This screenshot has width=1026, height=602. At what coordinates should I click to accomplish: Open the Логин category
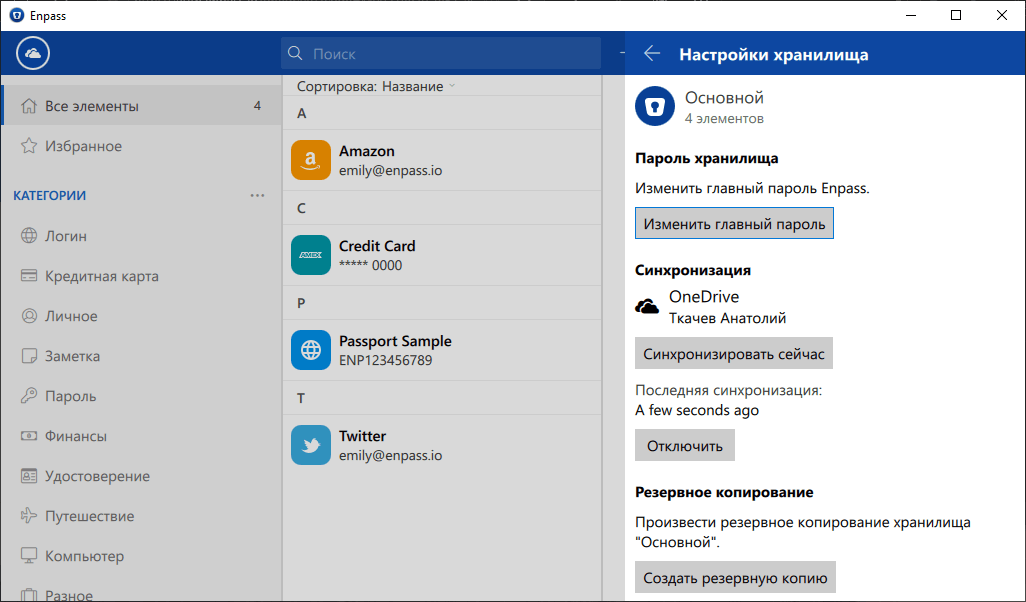pyautogui.click(x=142, y=236)
